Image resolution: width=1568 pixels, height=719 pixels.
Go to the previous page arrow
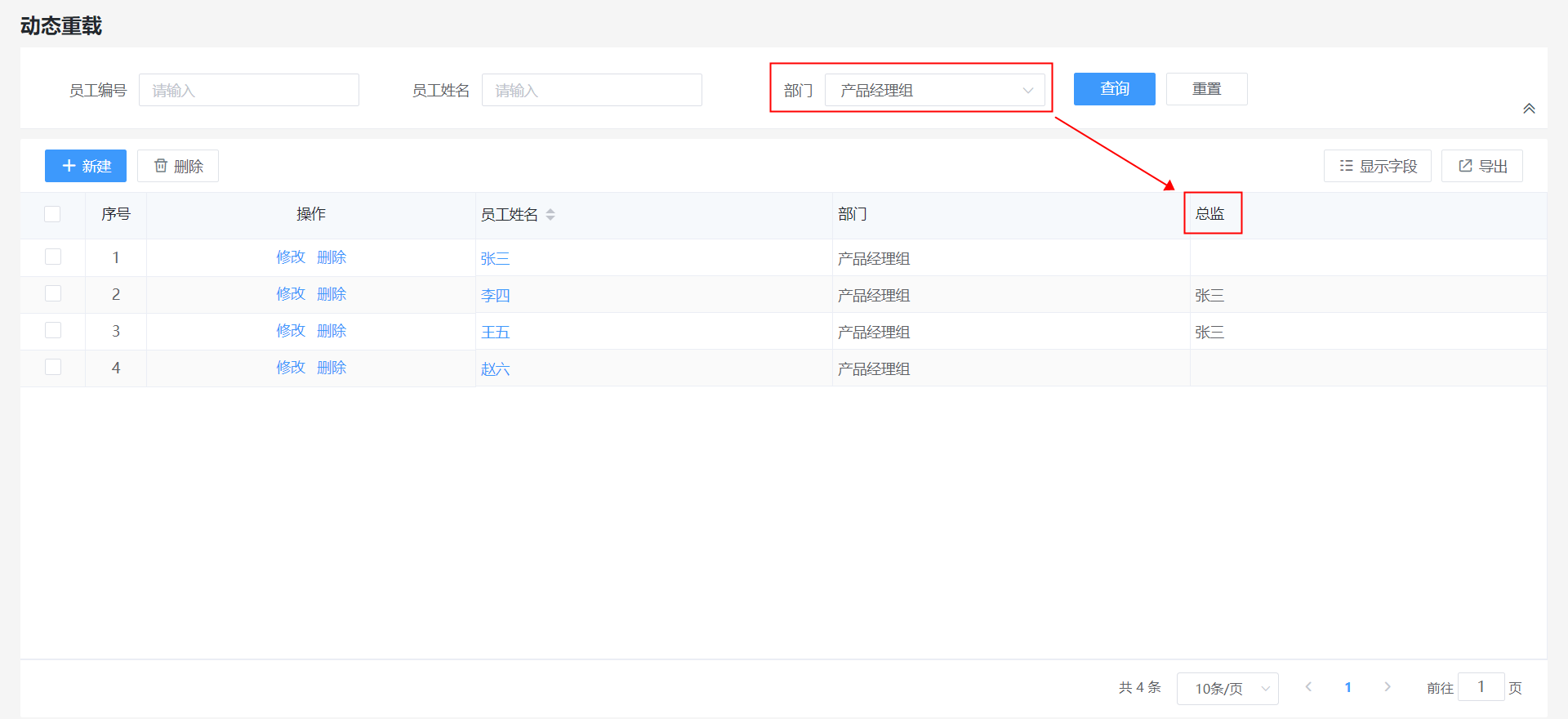coord(1308,687)
